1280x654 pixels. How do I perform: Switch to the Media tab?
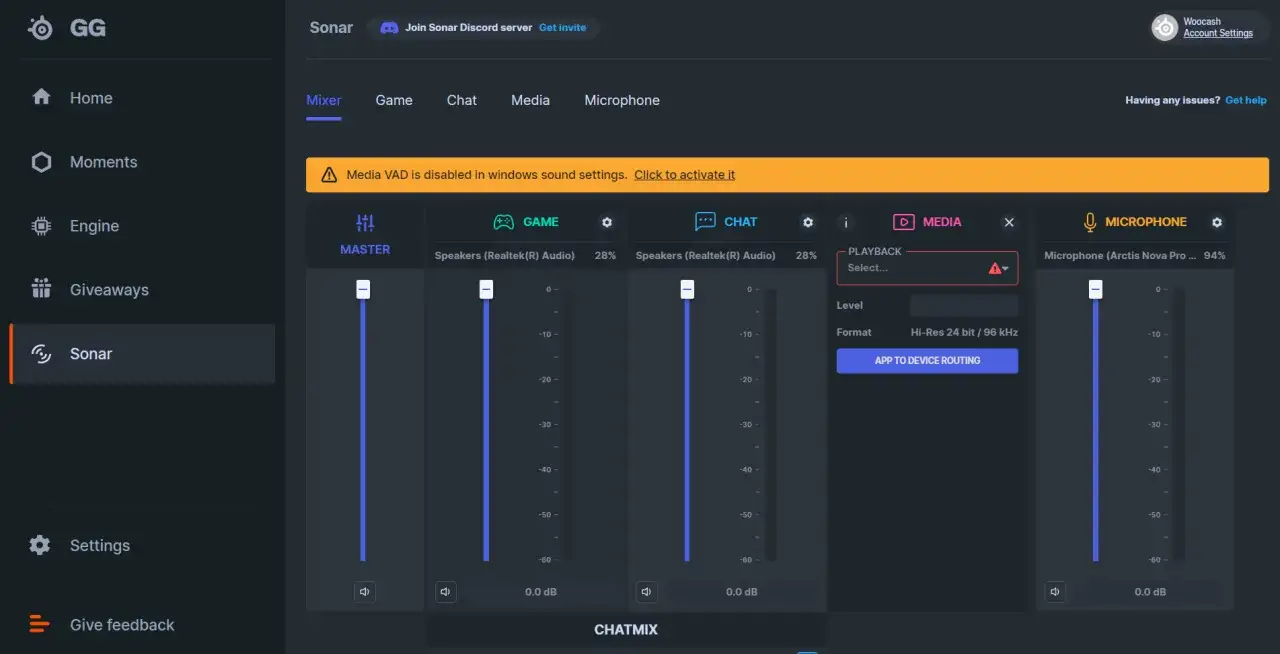530,100
